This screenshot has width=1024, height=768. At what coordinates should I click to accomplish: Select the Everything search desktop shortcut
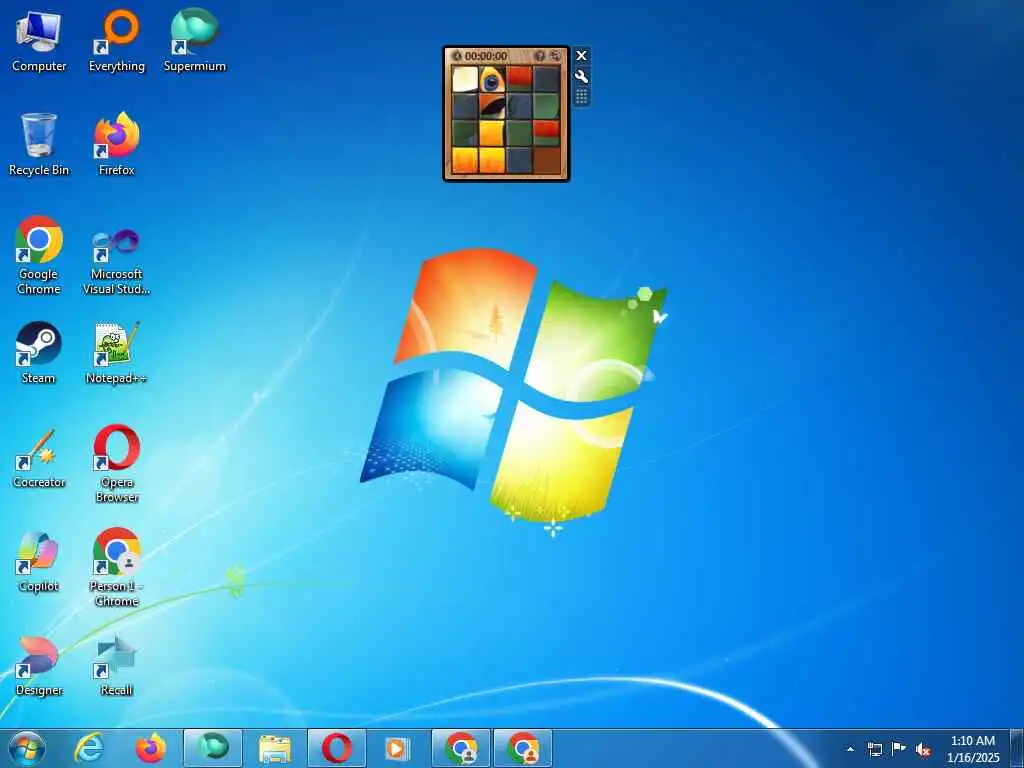[x=116, y=41]
